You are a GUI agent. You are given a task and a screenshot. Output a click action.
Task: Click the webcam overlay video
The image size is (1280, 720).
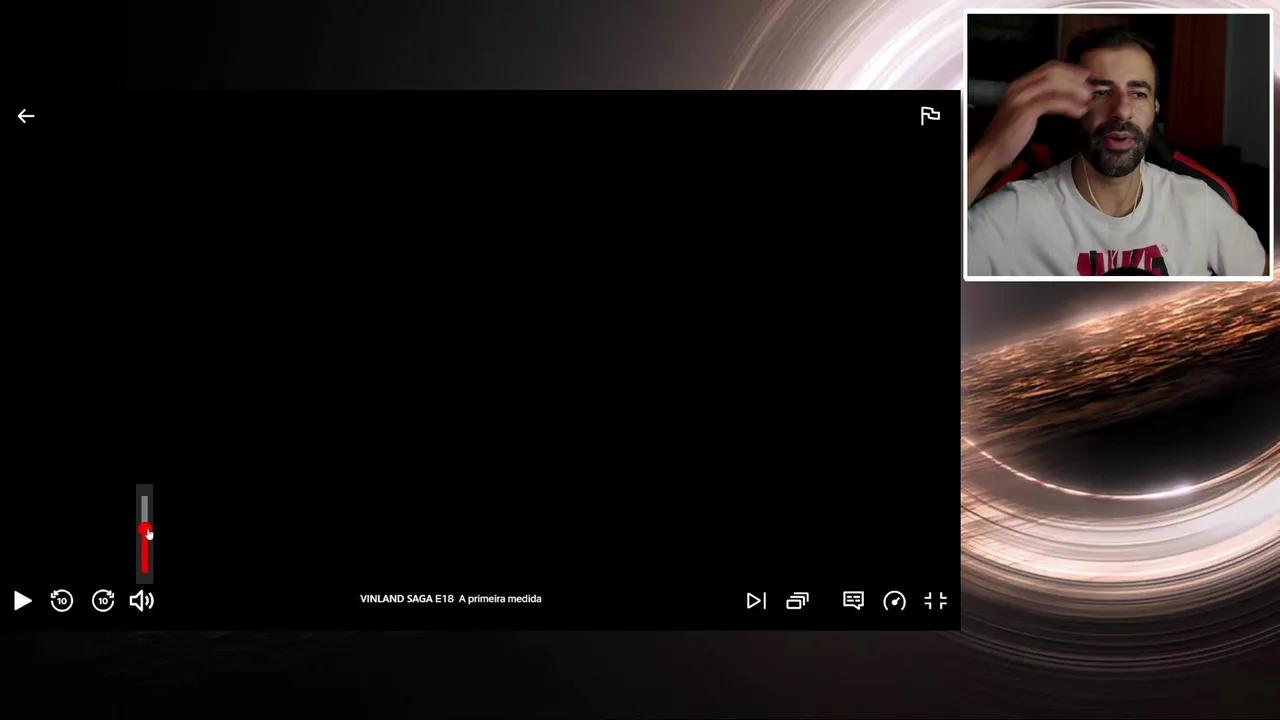[1118, 146]
